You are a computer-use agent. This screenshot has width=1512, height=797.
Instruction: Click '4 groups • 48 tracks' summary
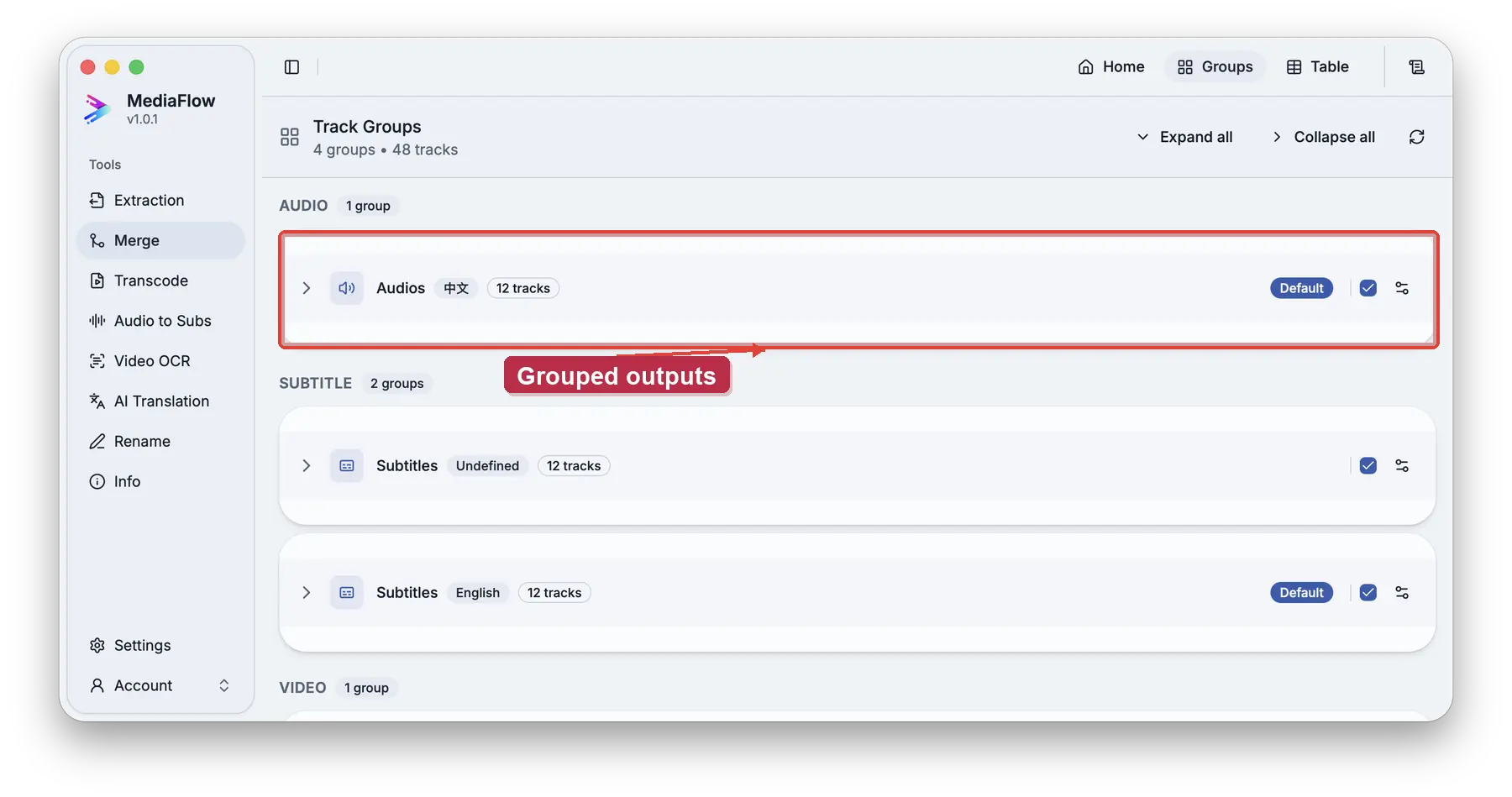(x=386, y=149)
